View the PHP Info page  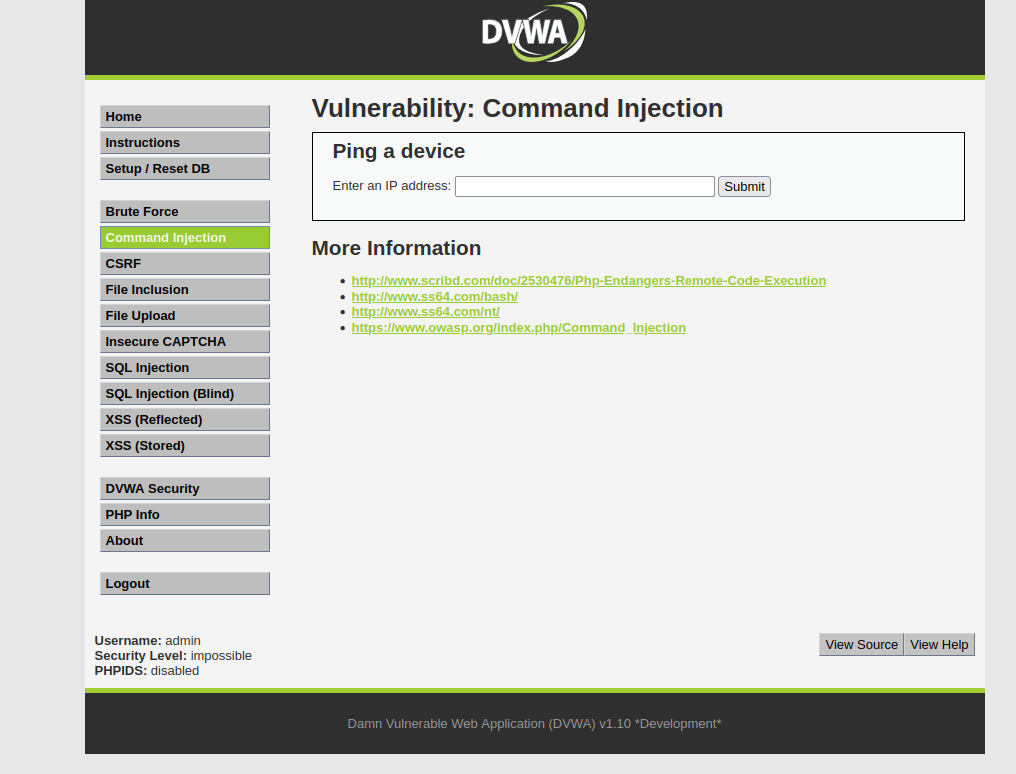(x=185, y=514)
